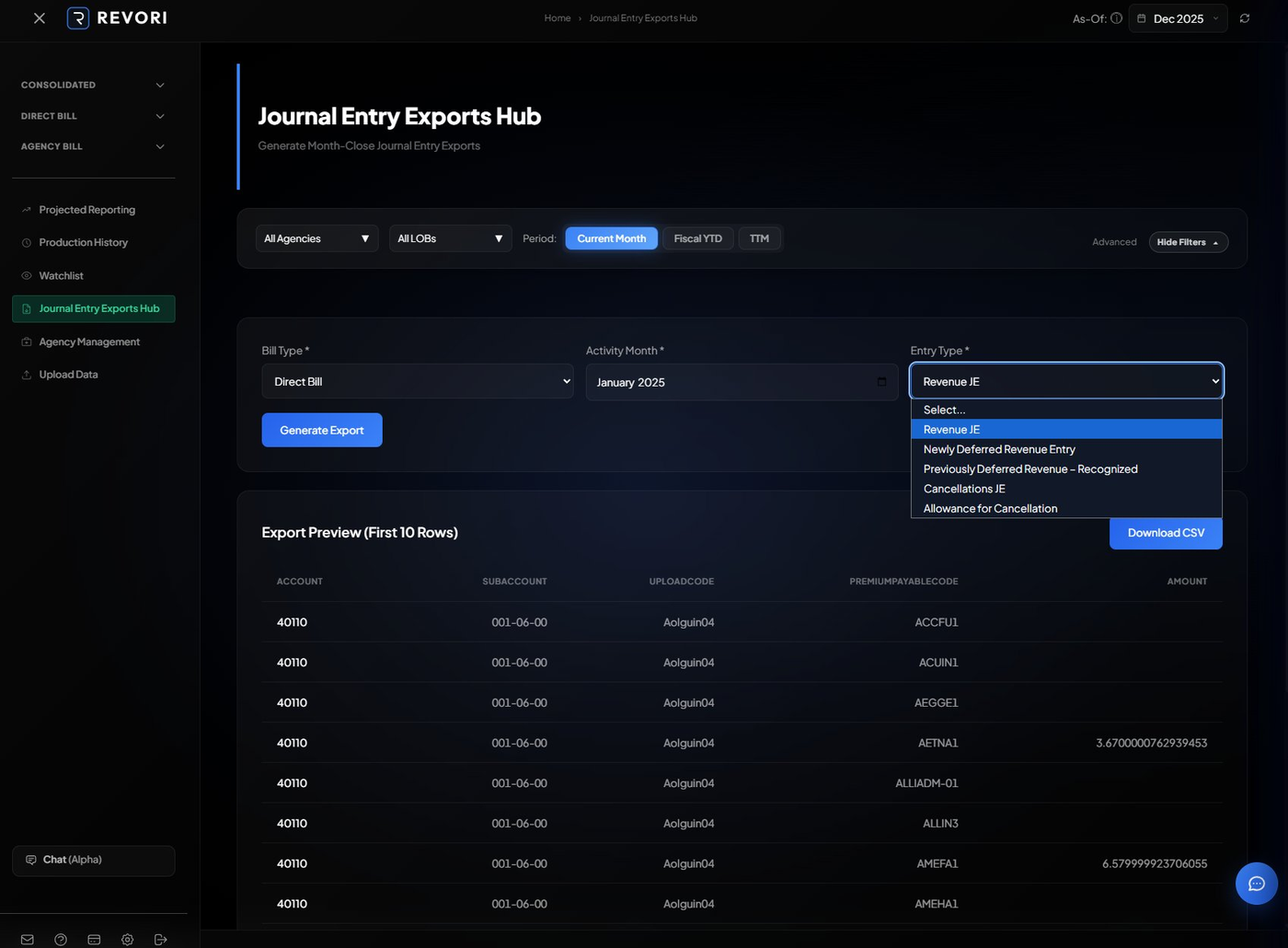Click the Generate Export button
The width and height of the screenshot is (1288, 948).
322,430
